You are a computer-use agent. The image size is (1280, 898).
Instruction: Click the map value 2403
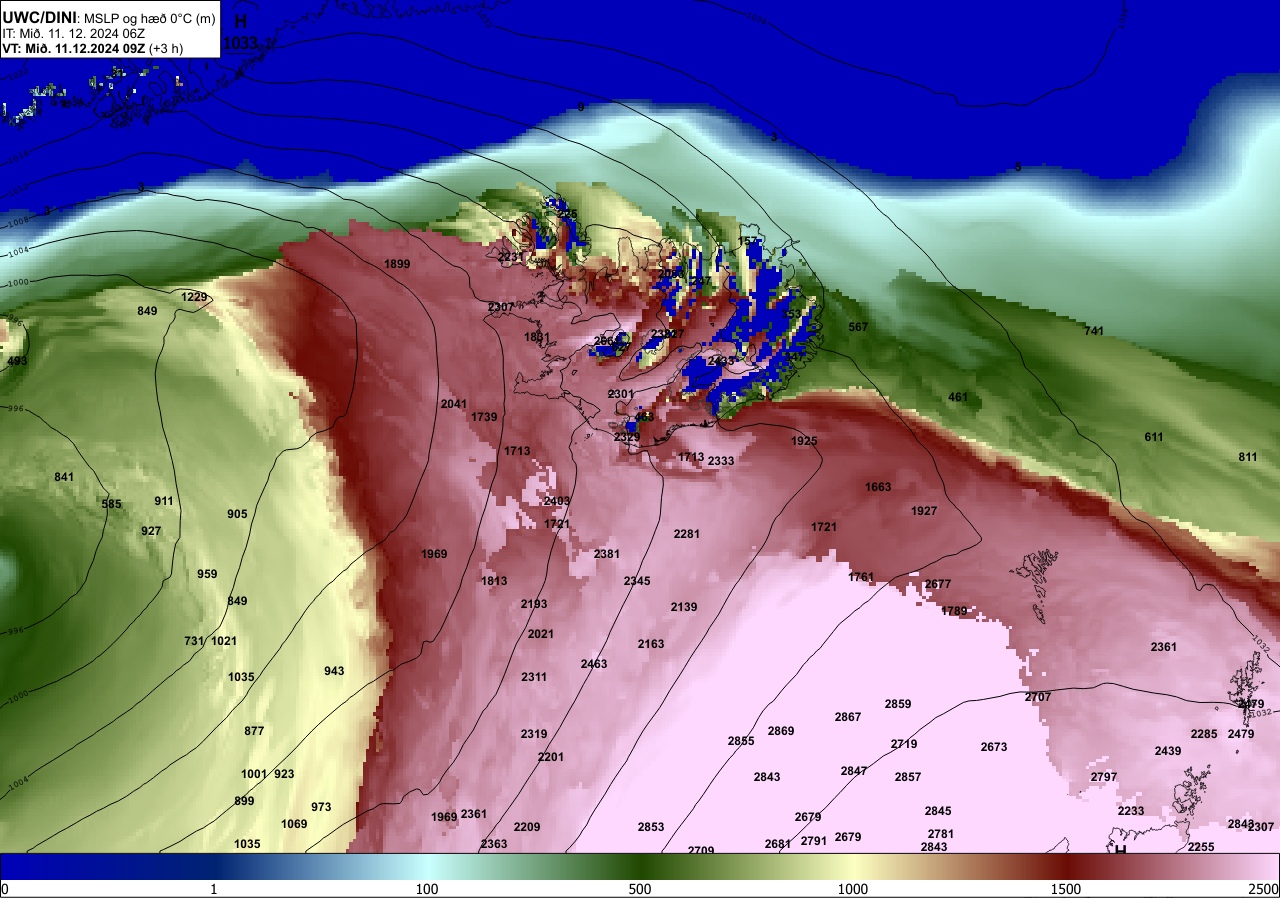tap(557, 501)
